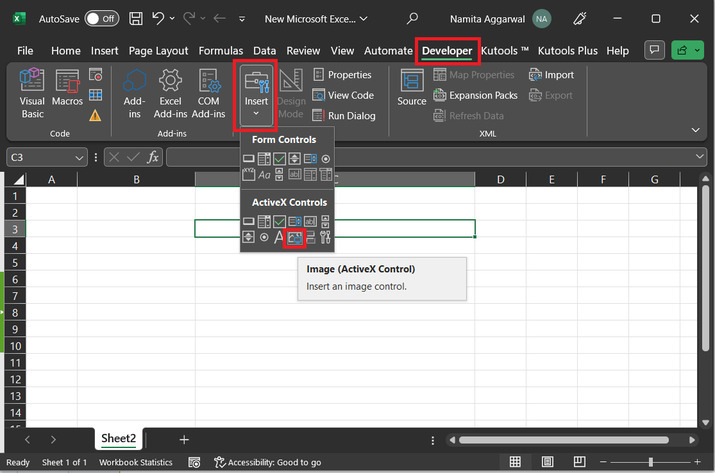715x473 pixels.
Task: Open the Insert controls dropdown
Action: (255, 94)
